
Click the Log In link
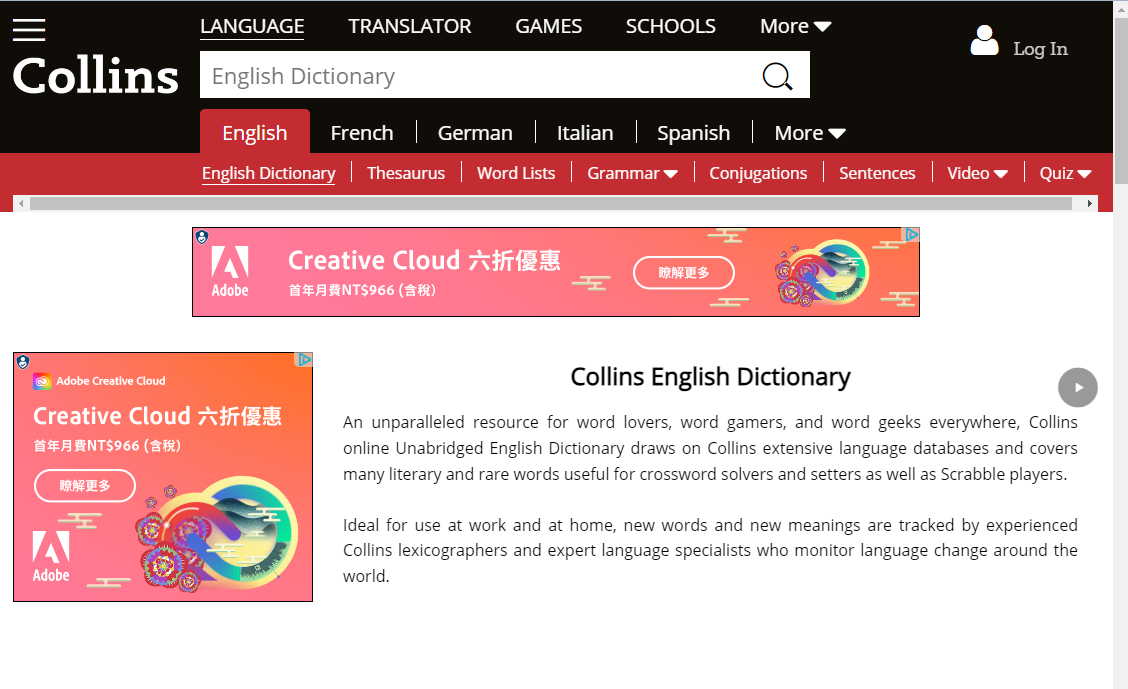pyautogui.click(x=1040, y=49)
